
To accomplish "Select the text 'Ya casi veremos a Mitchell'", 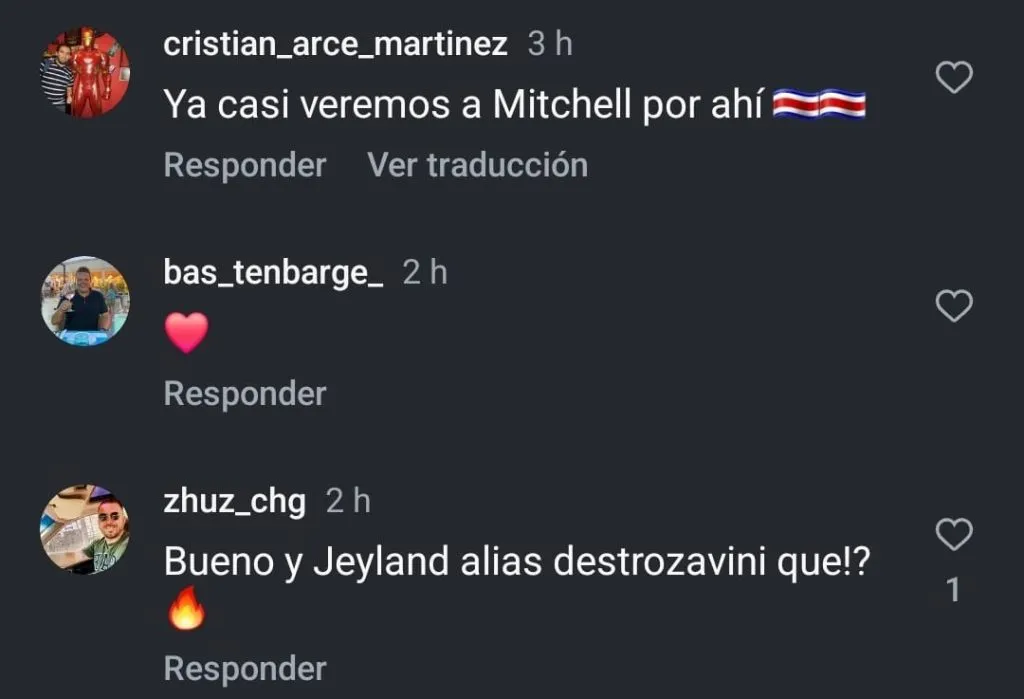I will click(x=398, y=105).
